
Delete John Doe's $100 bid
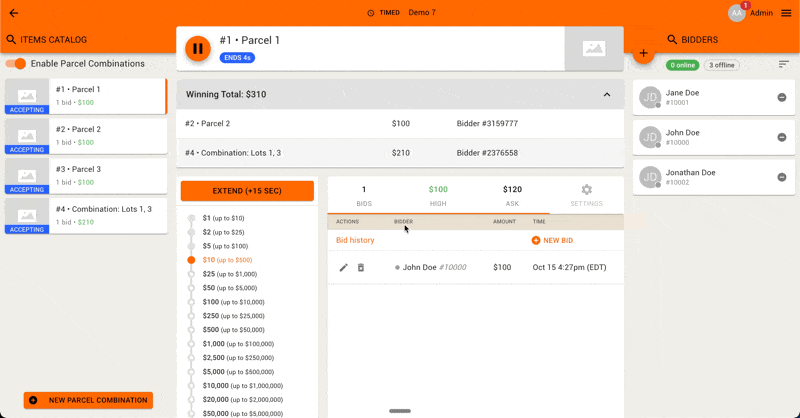click(361, 267)
